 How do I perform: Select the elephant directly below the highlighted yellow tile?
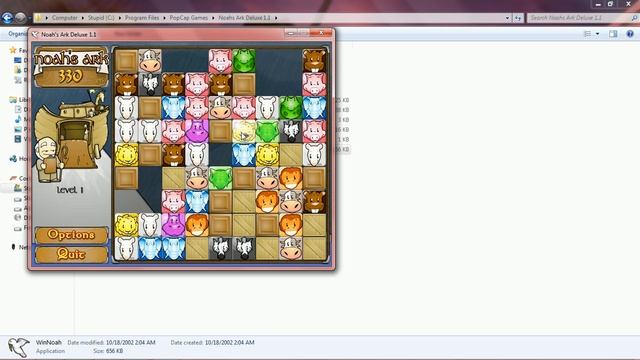coord(244,155)
